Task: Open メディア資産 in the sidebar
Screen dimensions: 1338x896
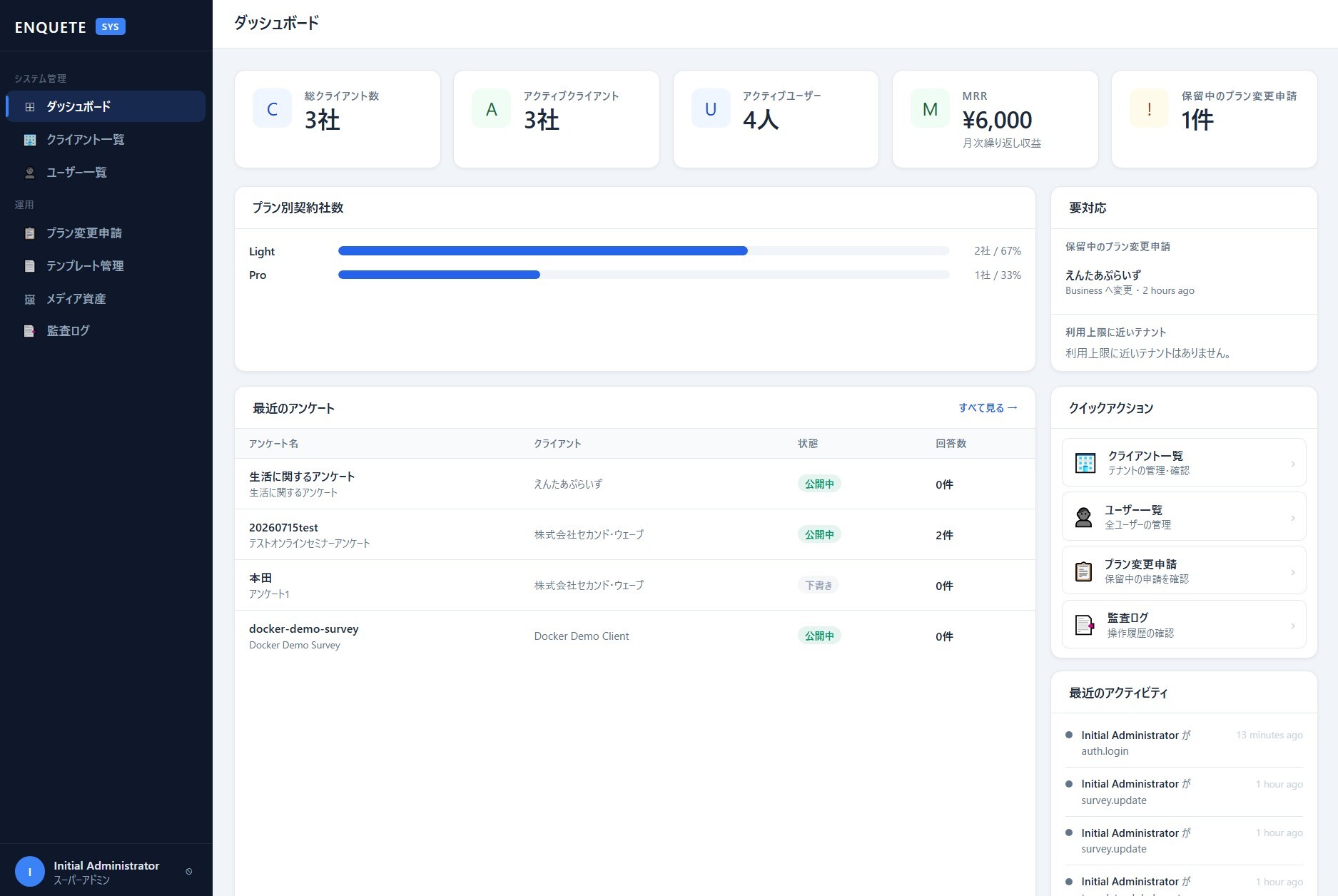Action: point(106,299)
